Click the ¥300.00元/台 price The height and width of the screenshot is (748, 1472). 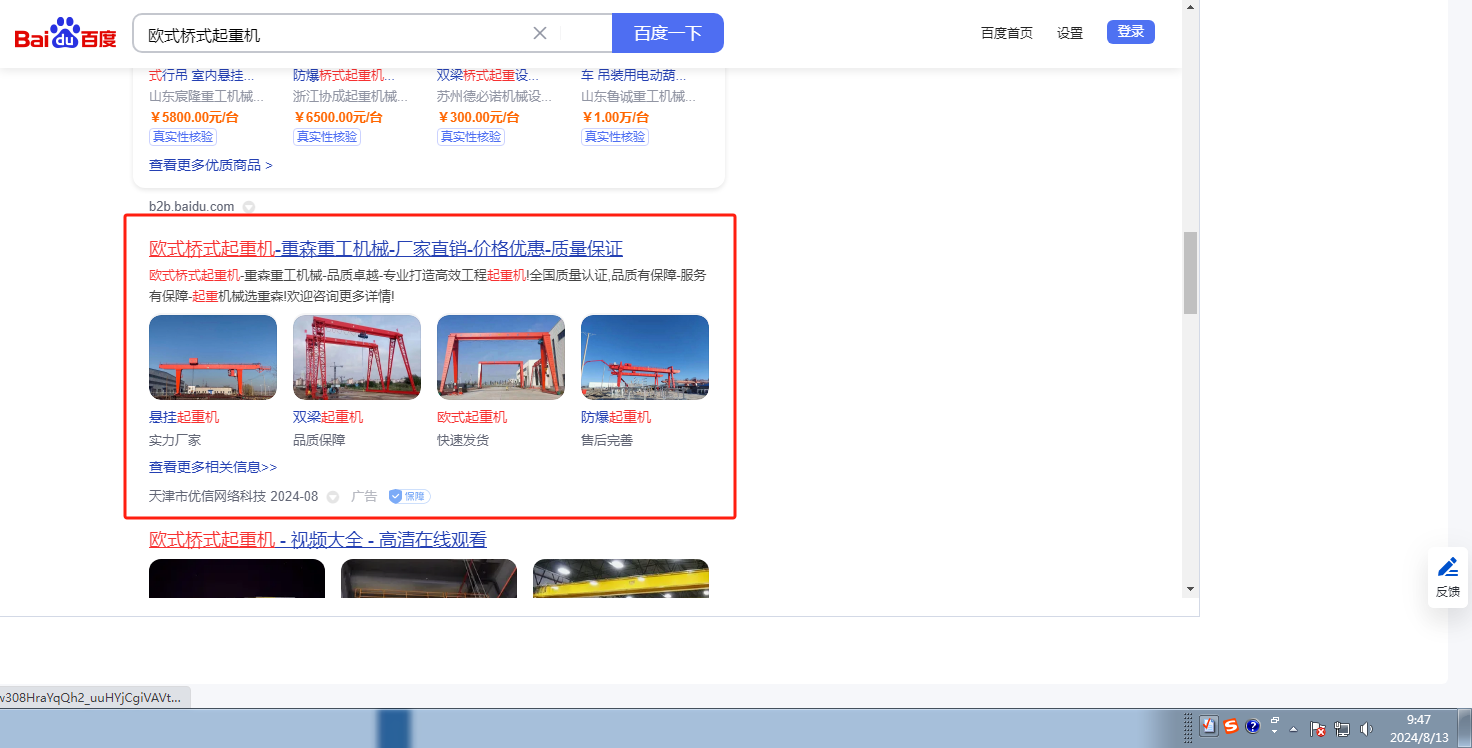coord(478,117)
